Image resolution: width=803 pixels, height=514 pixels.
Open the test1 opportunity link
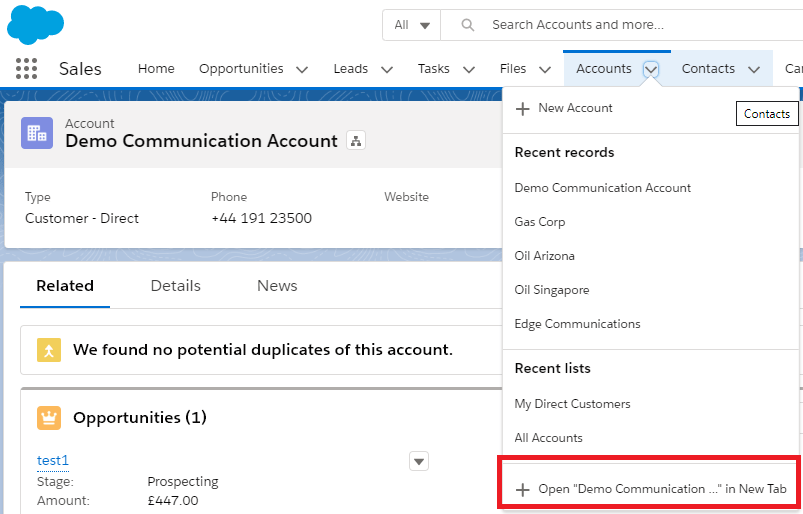(x=53, y=461)
